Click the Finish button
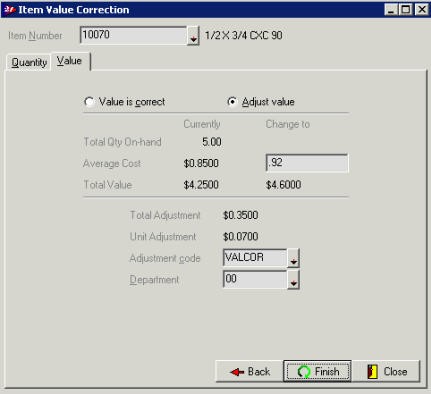431x394 pixels. click(x=317, y=371)
